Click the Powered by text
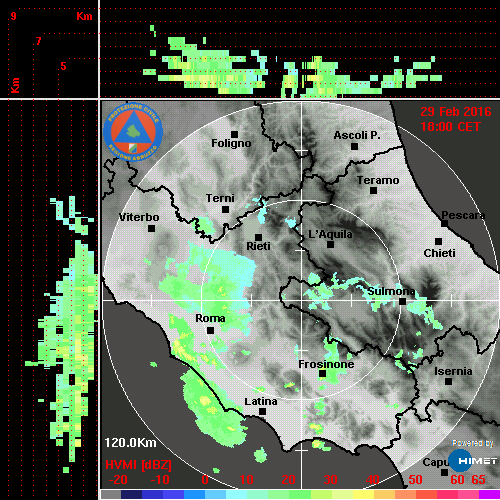The width and height of the screenshot is (500, 500). [473, 443]
